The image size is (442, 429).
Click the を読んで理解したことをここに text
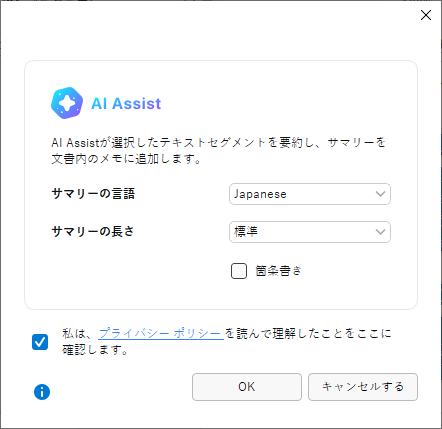pos(308,333)
